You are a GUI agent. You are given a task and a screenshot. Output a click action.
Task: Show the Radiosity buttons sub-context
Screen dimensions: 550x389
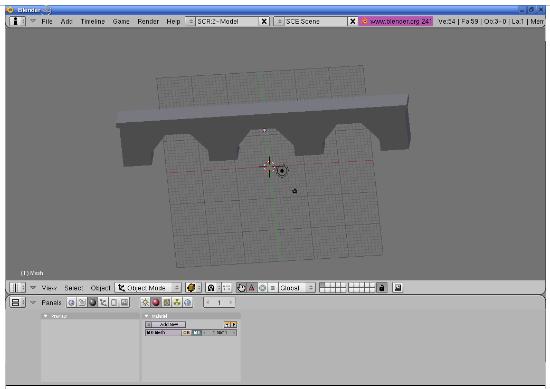177,302
